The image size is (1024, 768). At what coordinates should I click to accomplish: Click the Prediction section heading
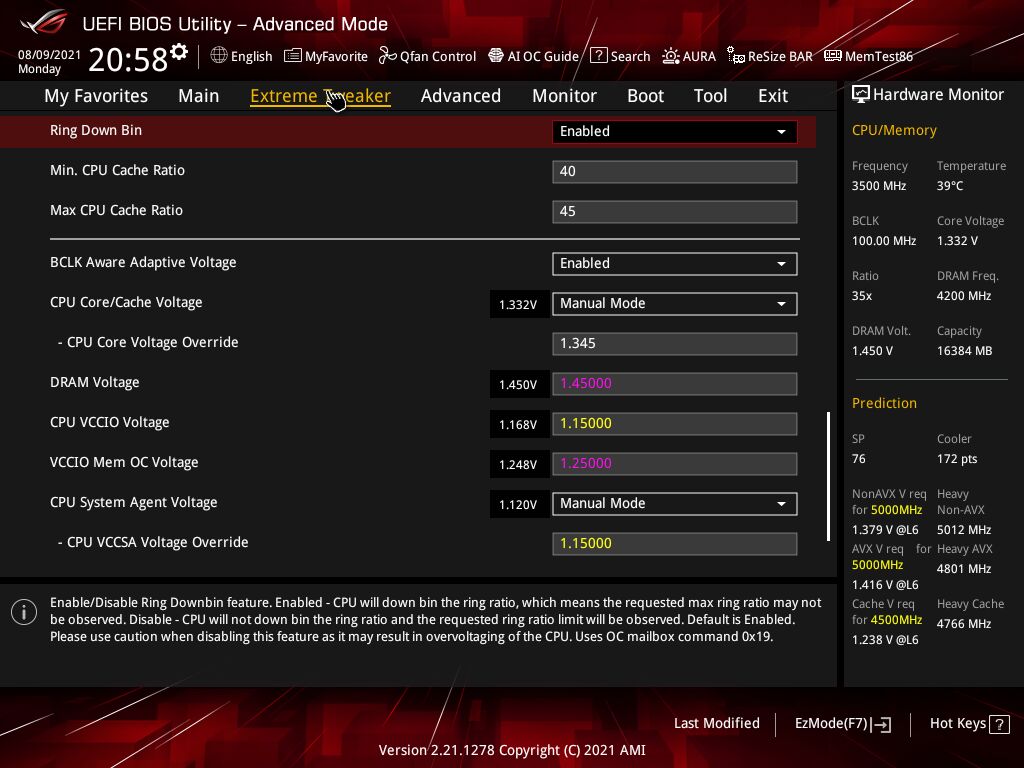pos(884,403)
